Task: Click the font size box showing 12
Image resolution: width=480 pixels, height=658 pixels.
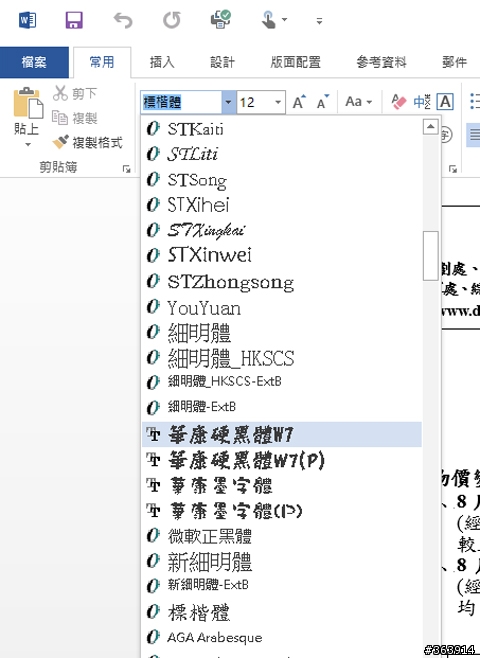Action: point(255,102)
